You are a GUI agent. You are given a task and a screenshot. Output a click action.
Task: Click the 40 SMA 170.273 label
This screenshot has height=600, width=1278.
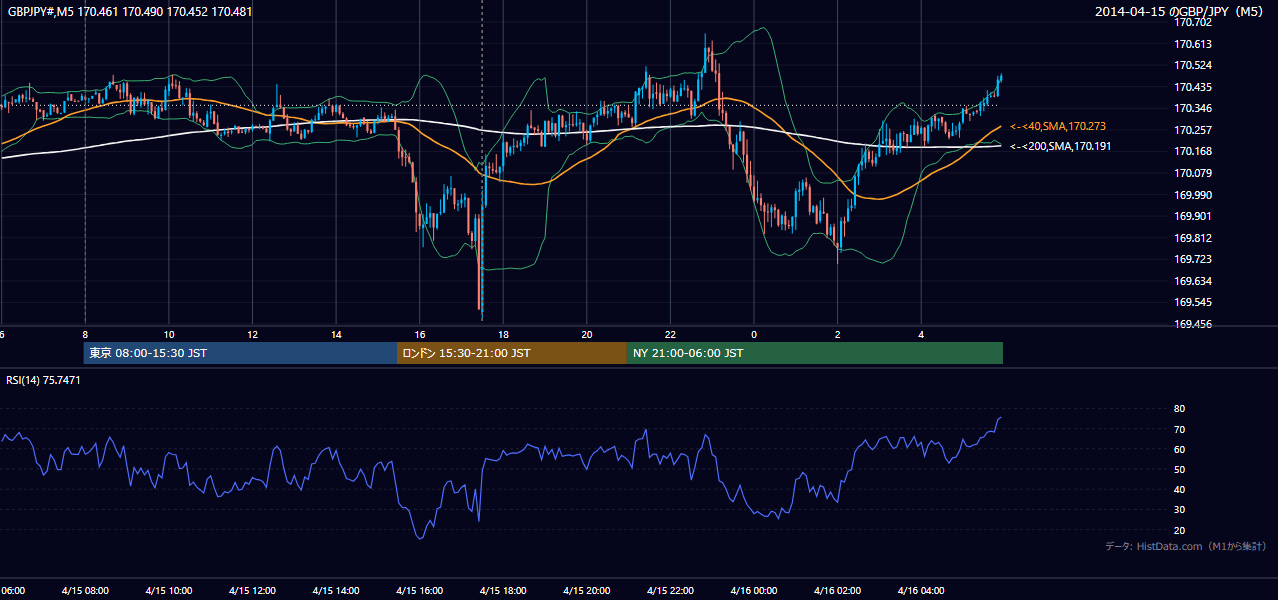[x=1057, y=127]
